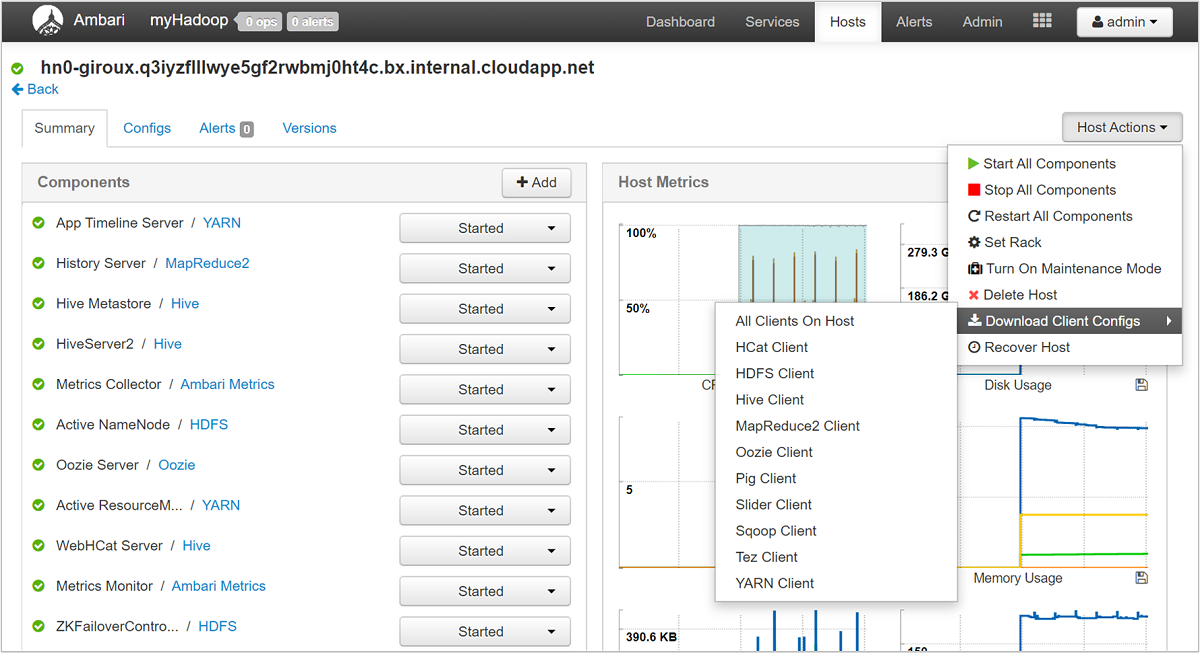
Task: Click the Ambari logo icon
Action: pos(49,20)
